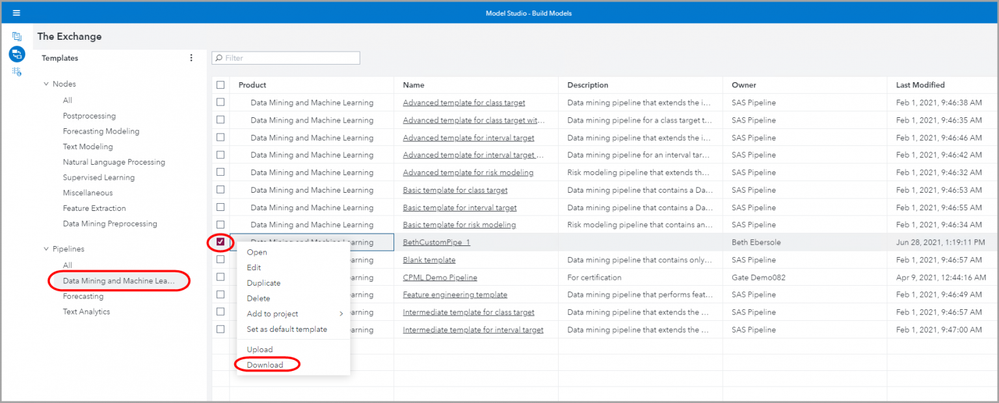Open the CPML Demo Pipeline link

(x=439, y=277)
